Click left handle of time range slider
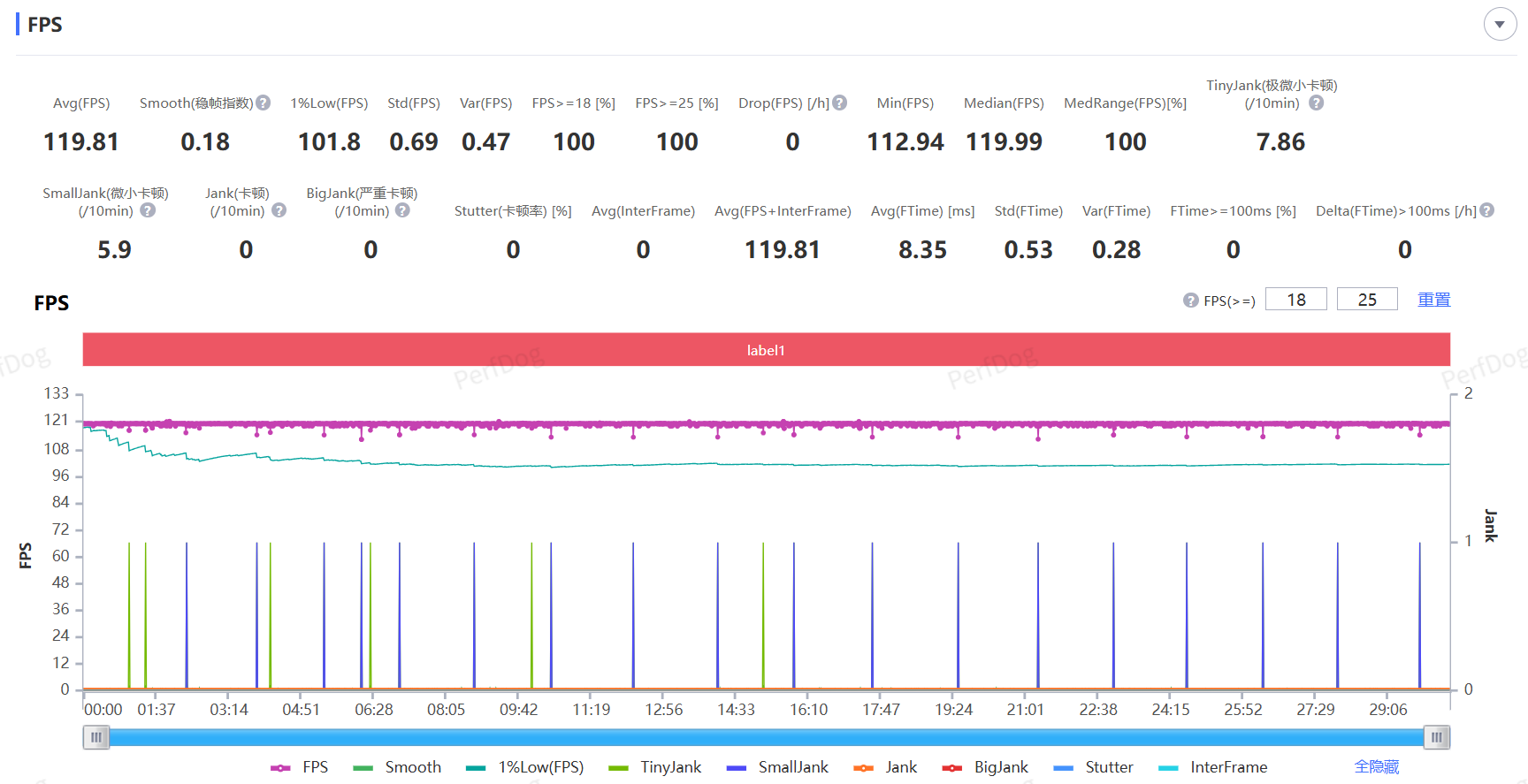The height and width of the screenshot is (784, 1528). coord(96,737)
